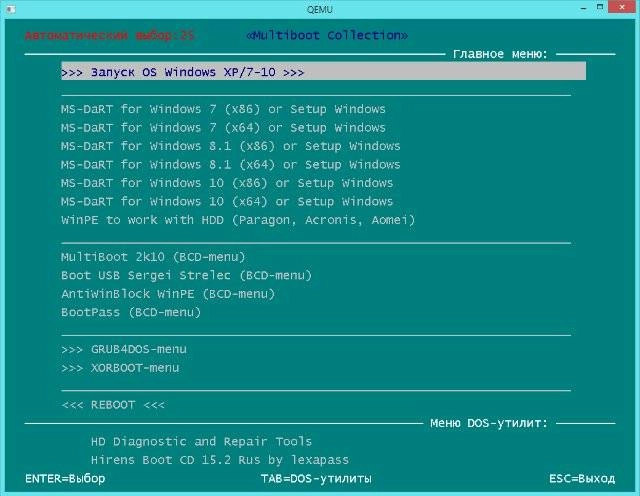
Task: Select MS-DaRT for Windows 10 (x86)
Action: [227, 182]
